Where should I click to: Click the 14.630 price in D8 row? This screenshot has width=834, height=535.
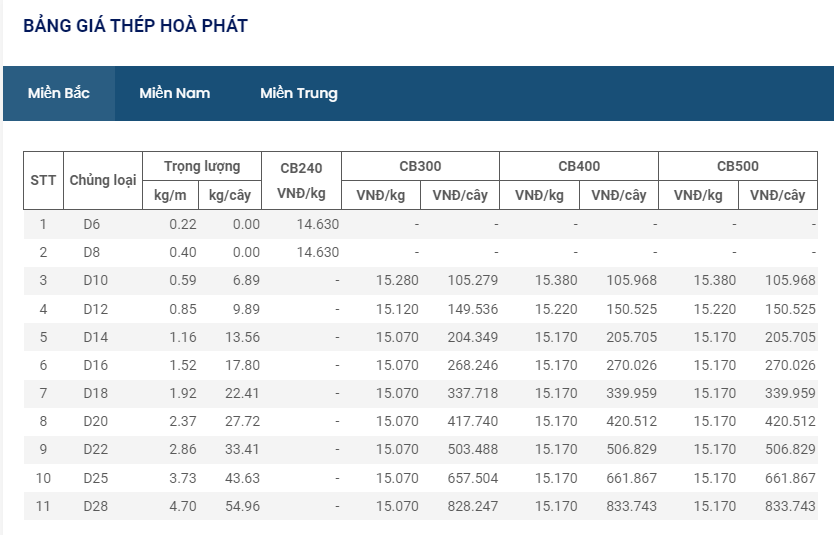click(318, 252)
